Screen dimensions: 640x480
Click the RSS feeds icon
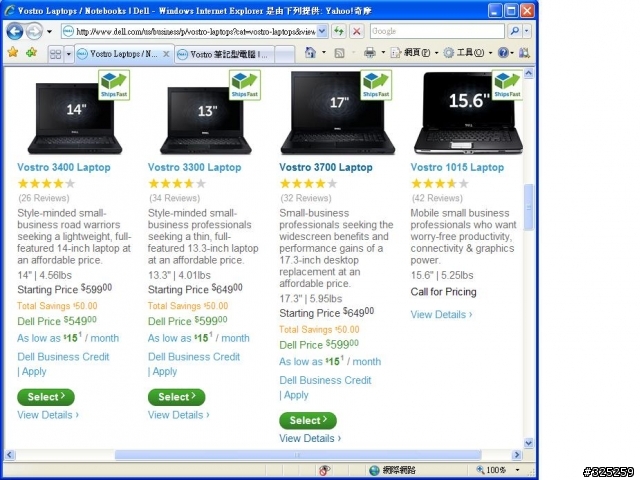(x=339, y=53)
